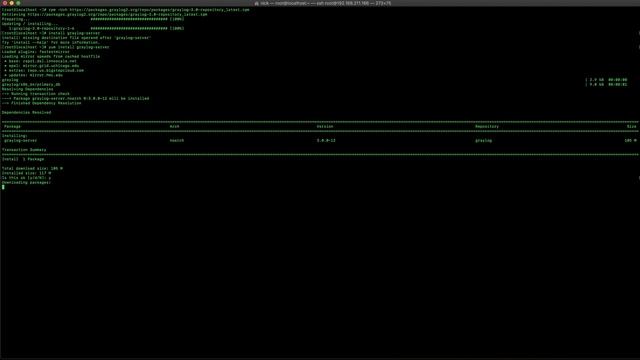This screenshot has width=640, height=360.
Task: Click 'Loading mirror speeds from cached hostfile'
Action: (x=51, y=56)
